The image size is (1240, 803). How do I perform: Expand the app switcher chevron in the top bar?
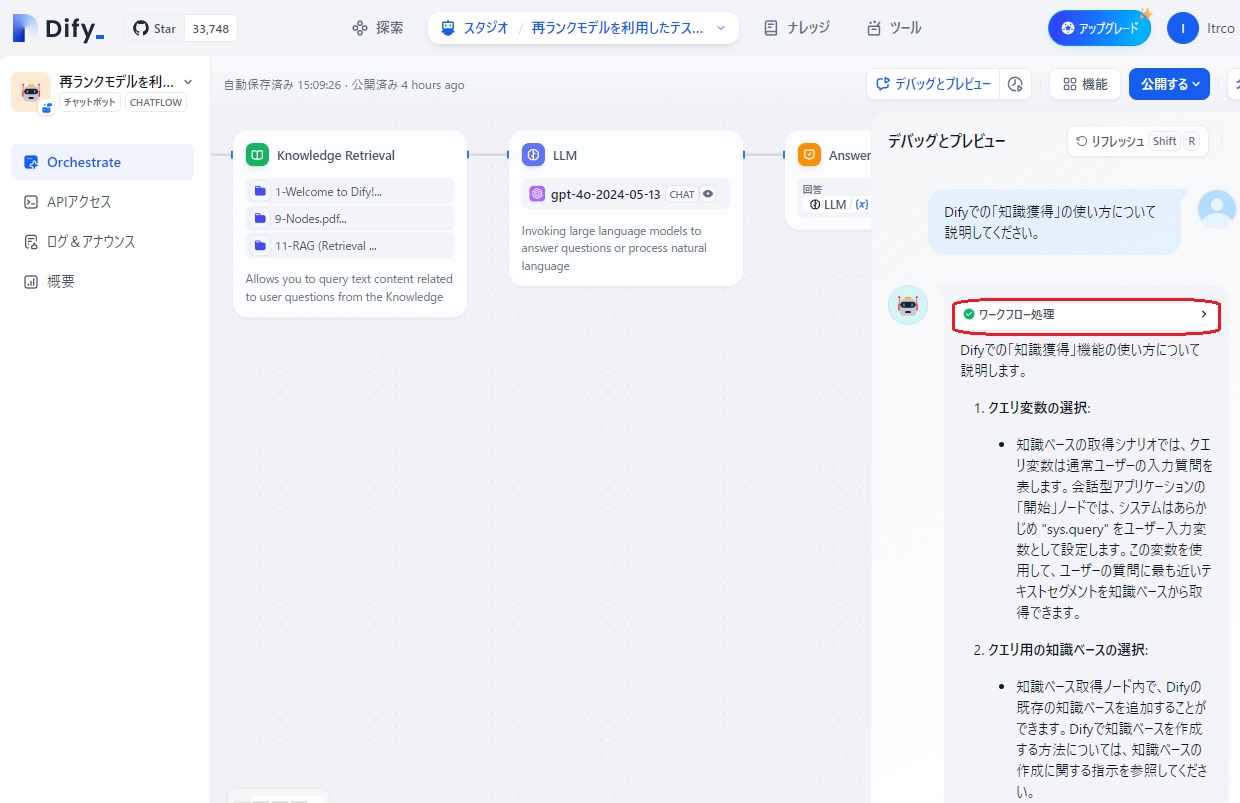pos(721,28)
